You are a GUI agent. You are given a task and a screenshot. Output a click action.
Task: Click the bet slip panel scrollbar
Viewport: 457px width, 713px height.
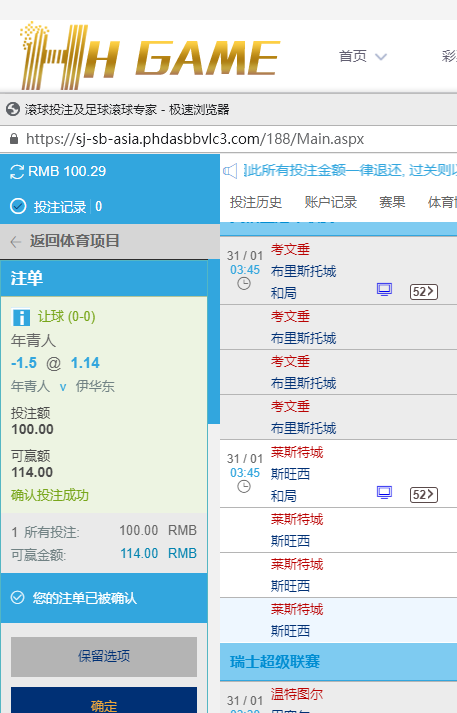point(214,342)
